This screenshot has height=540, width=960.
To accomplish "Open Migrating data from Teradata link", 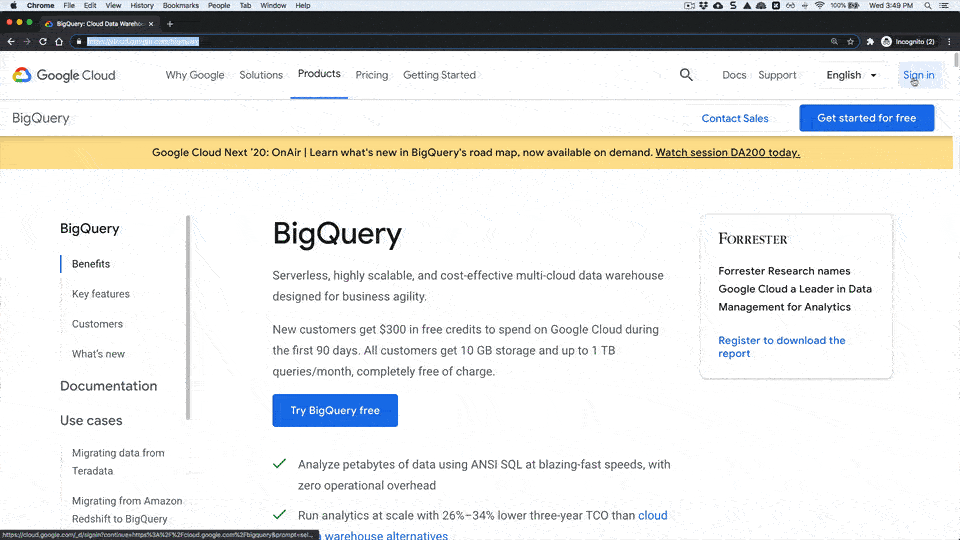I will click(118, 462).
